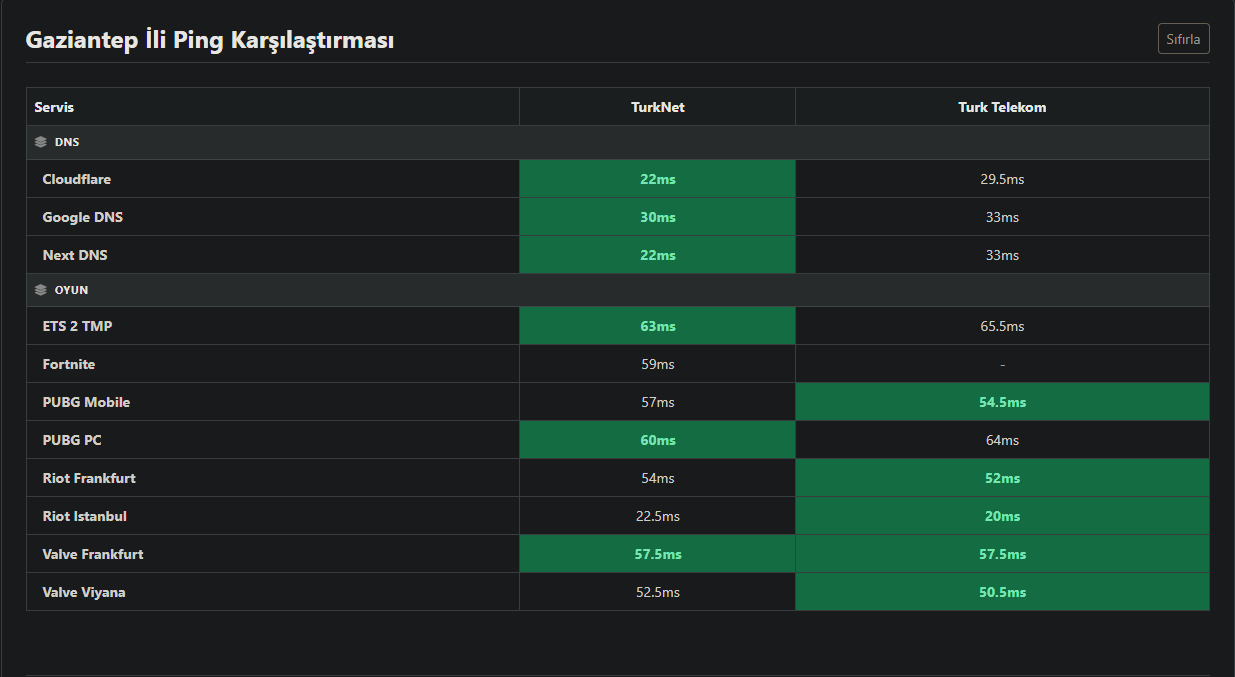The image size is (1235, 677).
Task: Select the Turk Telekom column header
Action: click(x=1002, y=107)
